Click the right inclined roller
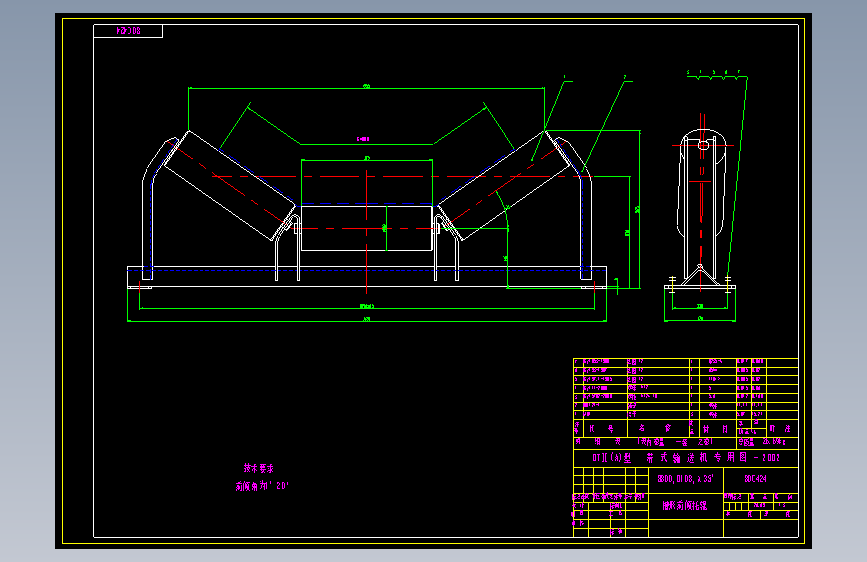 click(504, 186)
